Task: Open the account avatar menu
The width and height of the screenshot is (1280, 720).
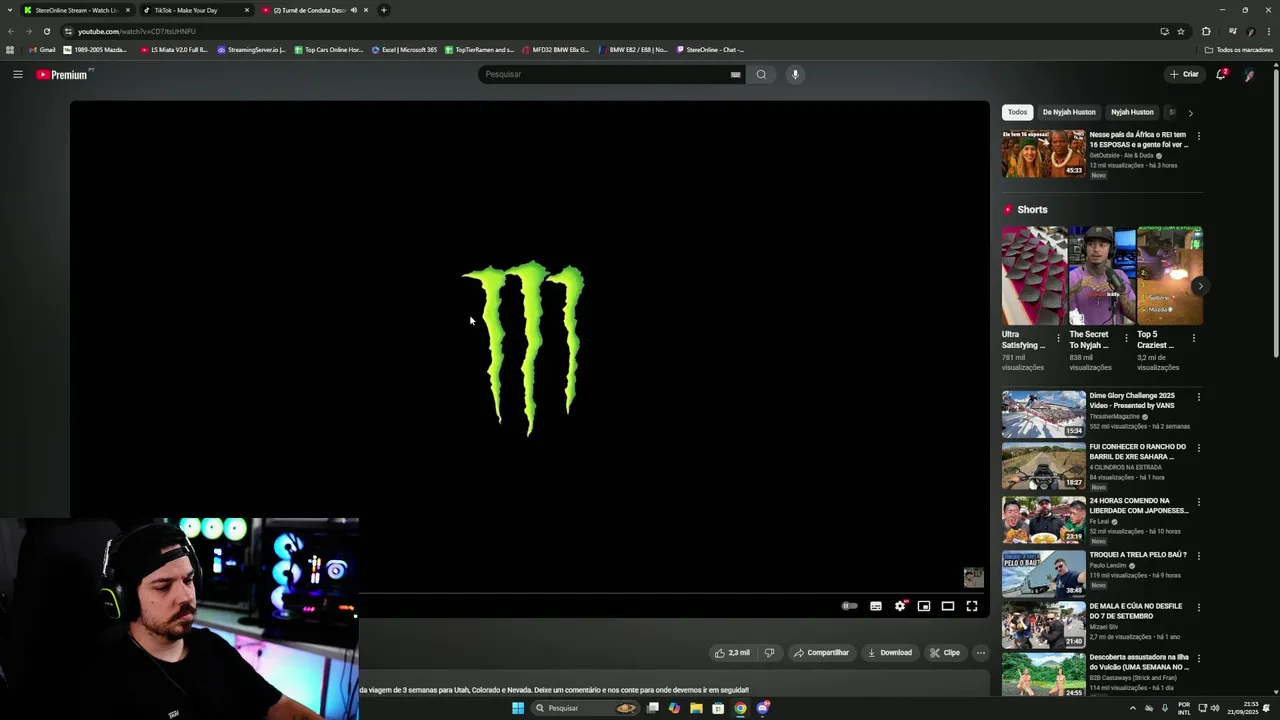Action: click(1249, 75)
